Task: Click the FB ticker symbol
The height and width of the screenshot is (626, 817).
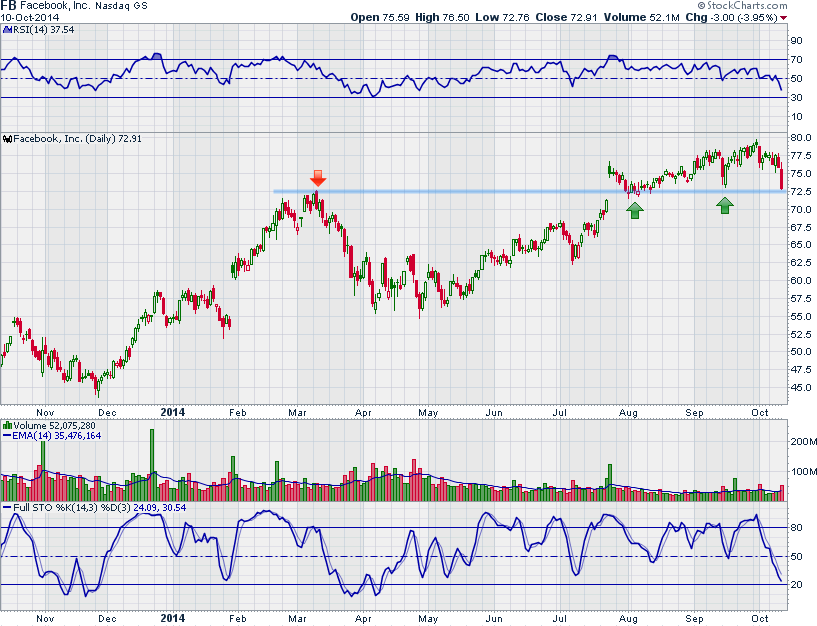Action: (x=8, y=6)
